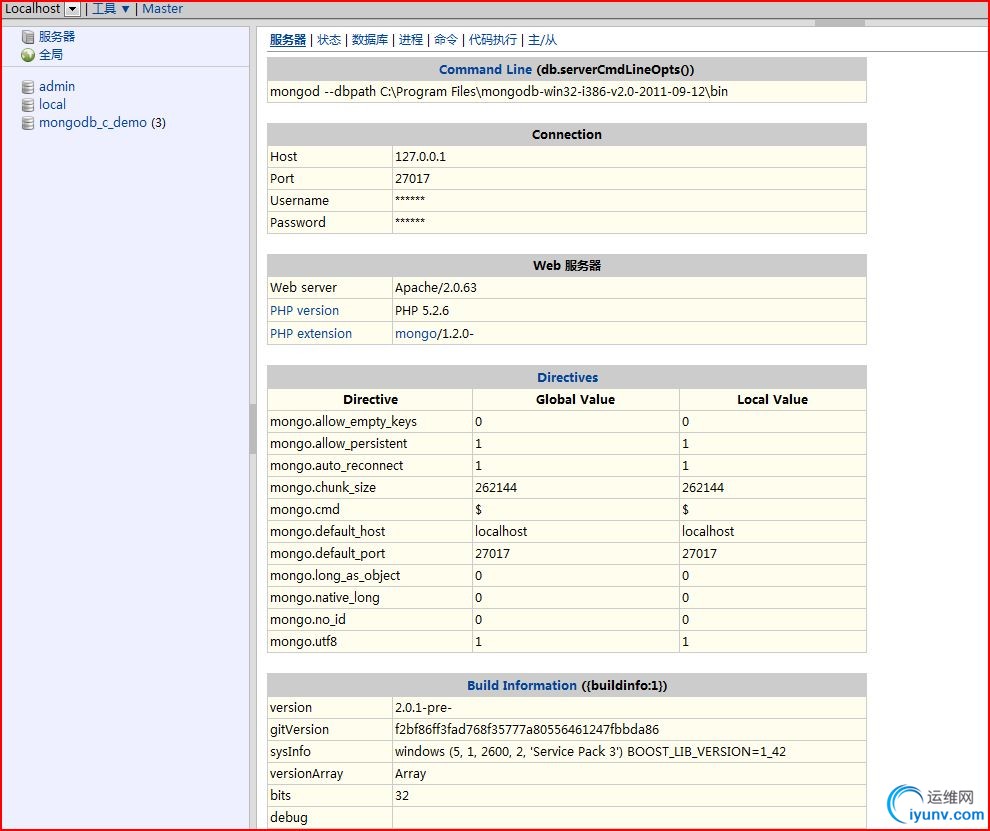Open 服务器 in the left sidebar

[x=57, y=37]
